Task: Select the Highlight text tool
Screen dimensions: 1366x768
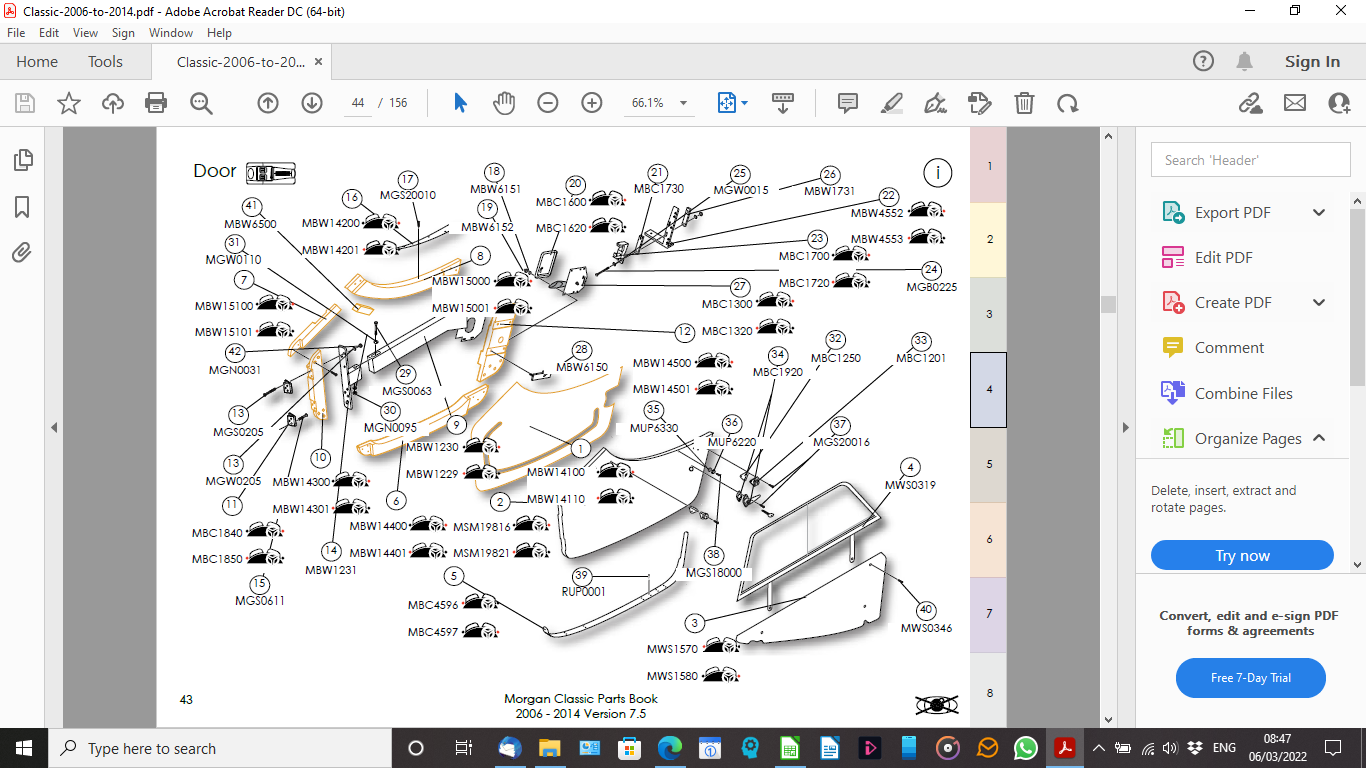Action: click(x=892, y=103)
